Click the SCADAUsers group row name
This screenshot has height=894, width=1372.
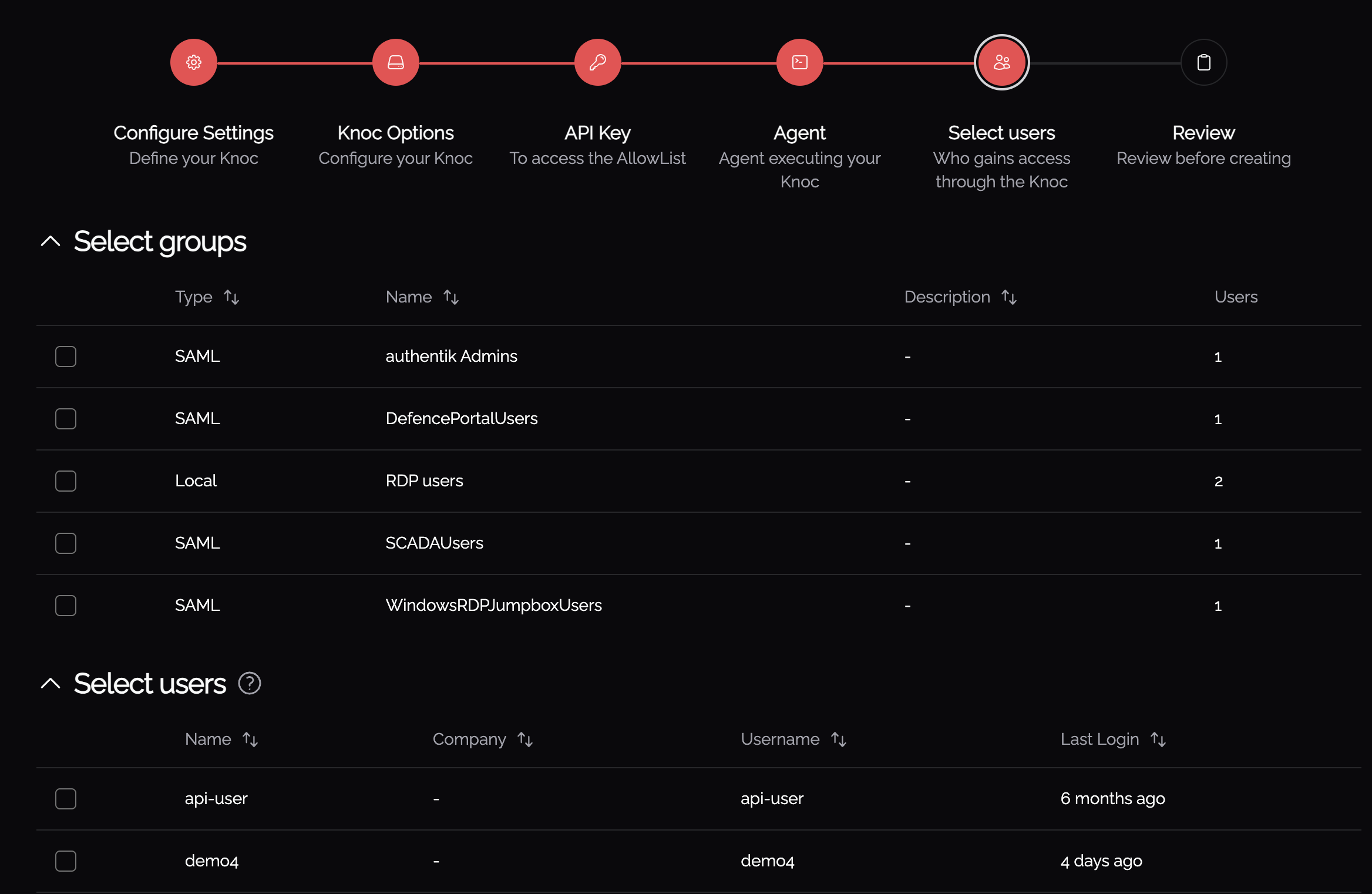tap(434, 543)
